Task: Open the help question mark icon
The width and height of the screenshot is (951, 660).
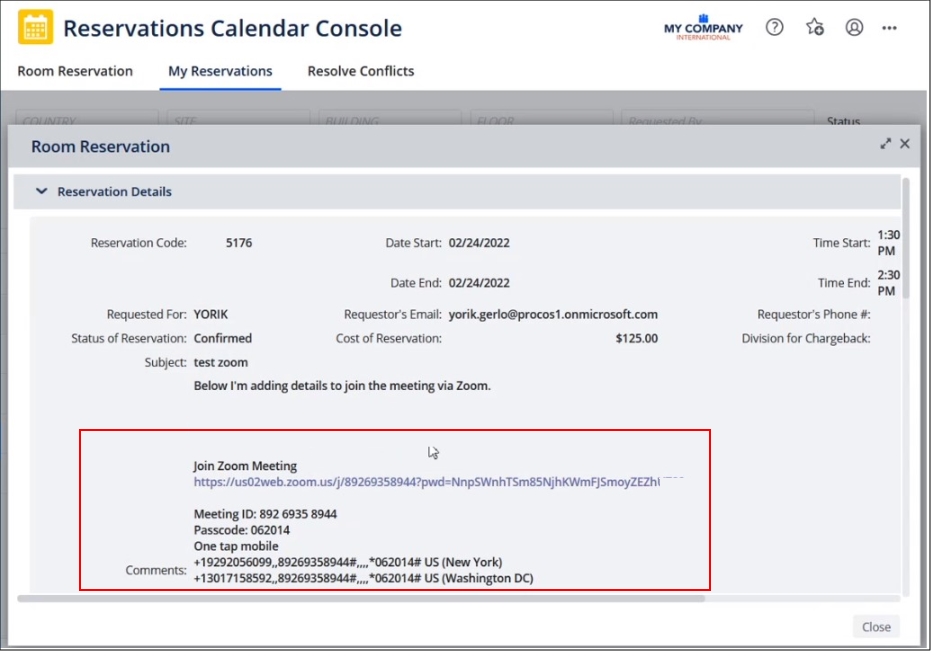Action: click(775, 27)
